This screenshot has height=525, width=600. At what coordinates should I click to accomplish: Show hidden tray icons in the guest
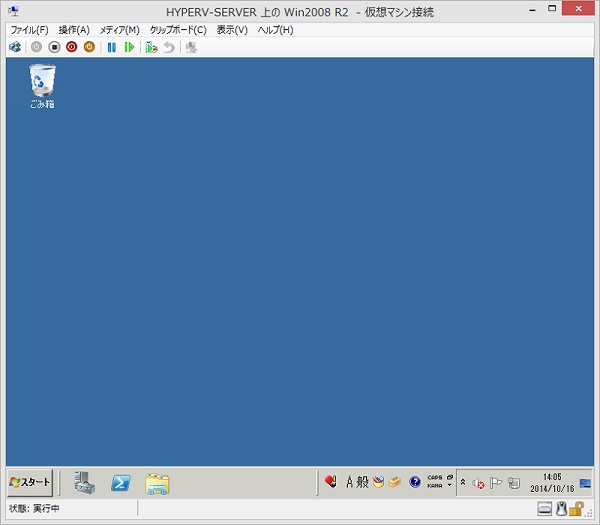click(463, 482)
